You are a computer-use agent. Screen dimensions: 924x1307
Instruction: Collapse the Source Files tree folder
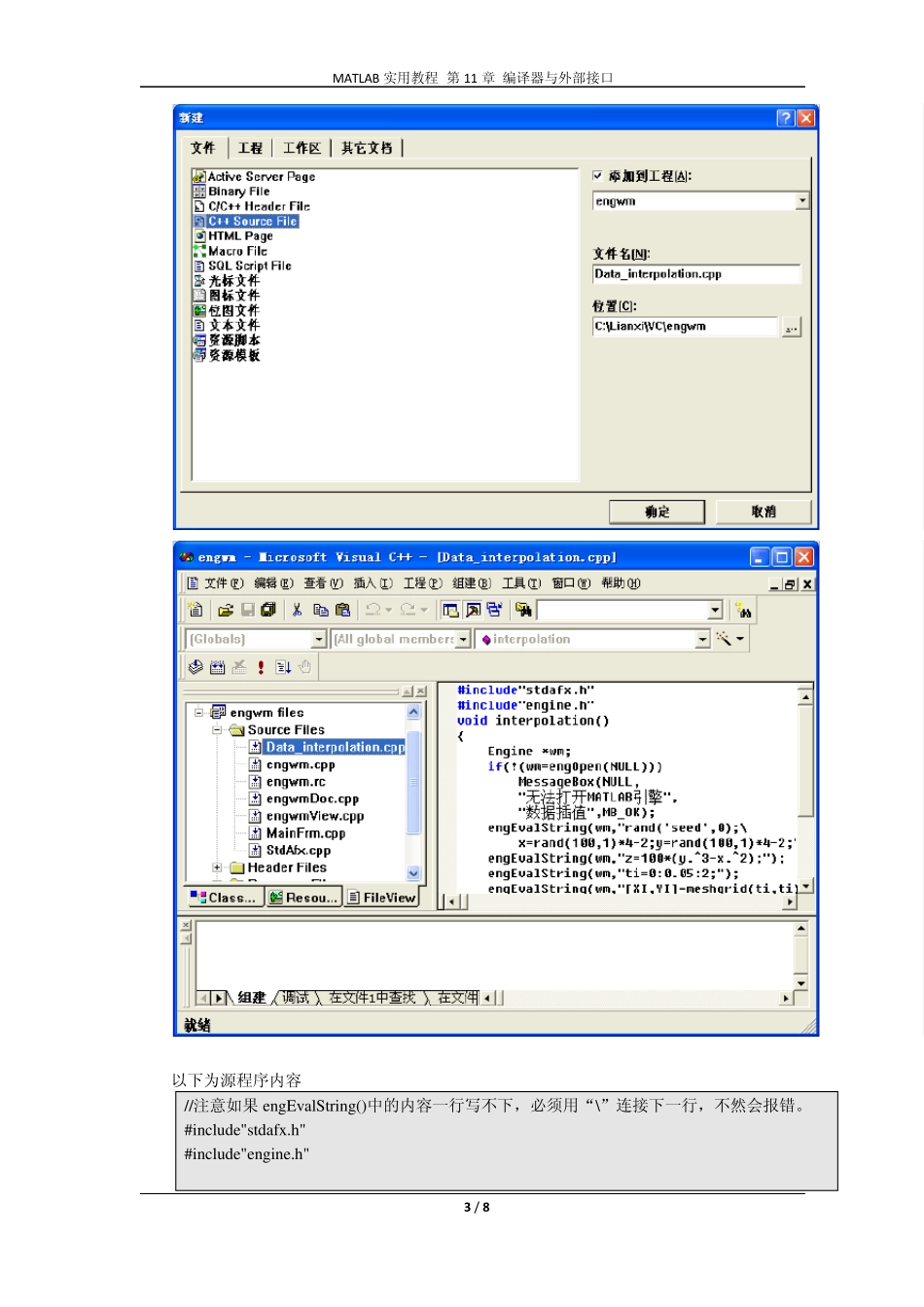[217, 730]
